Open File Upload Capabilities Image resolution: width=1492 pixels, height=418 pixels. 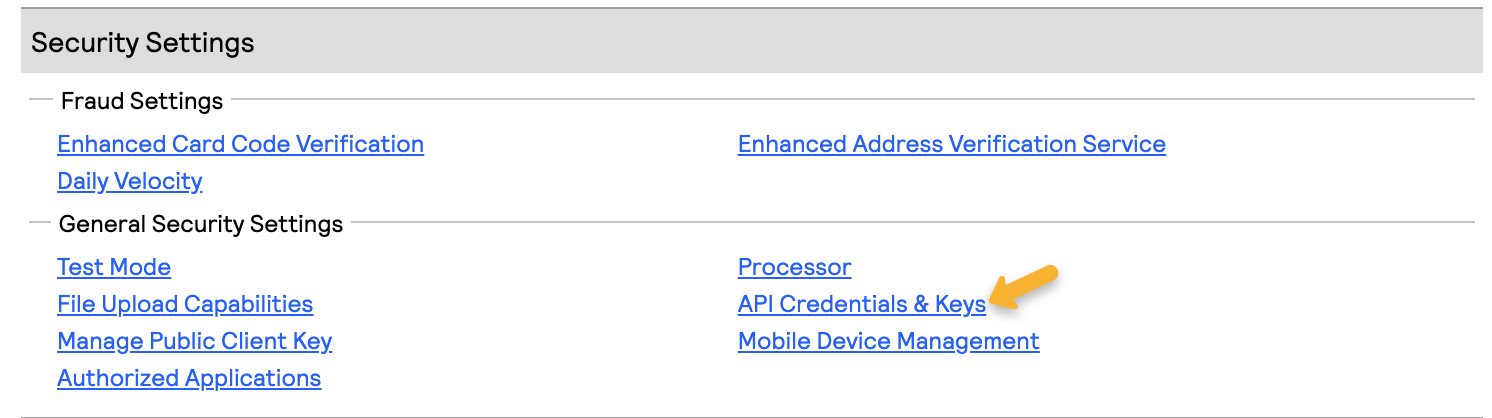point(185,304)
